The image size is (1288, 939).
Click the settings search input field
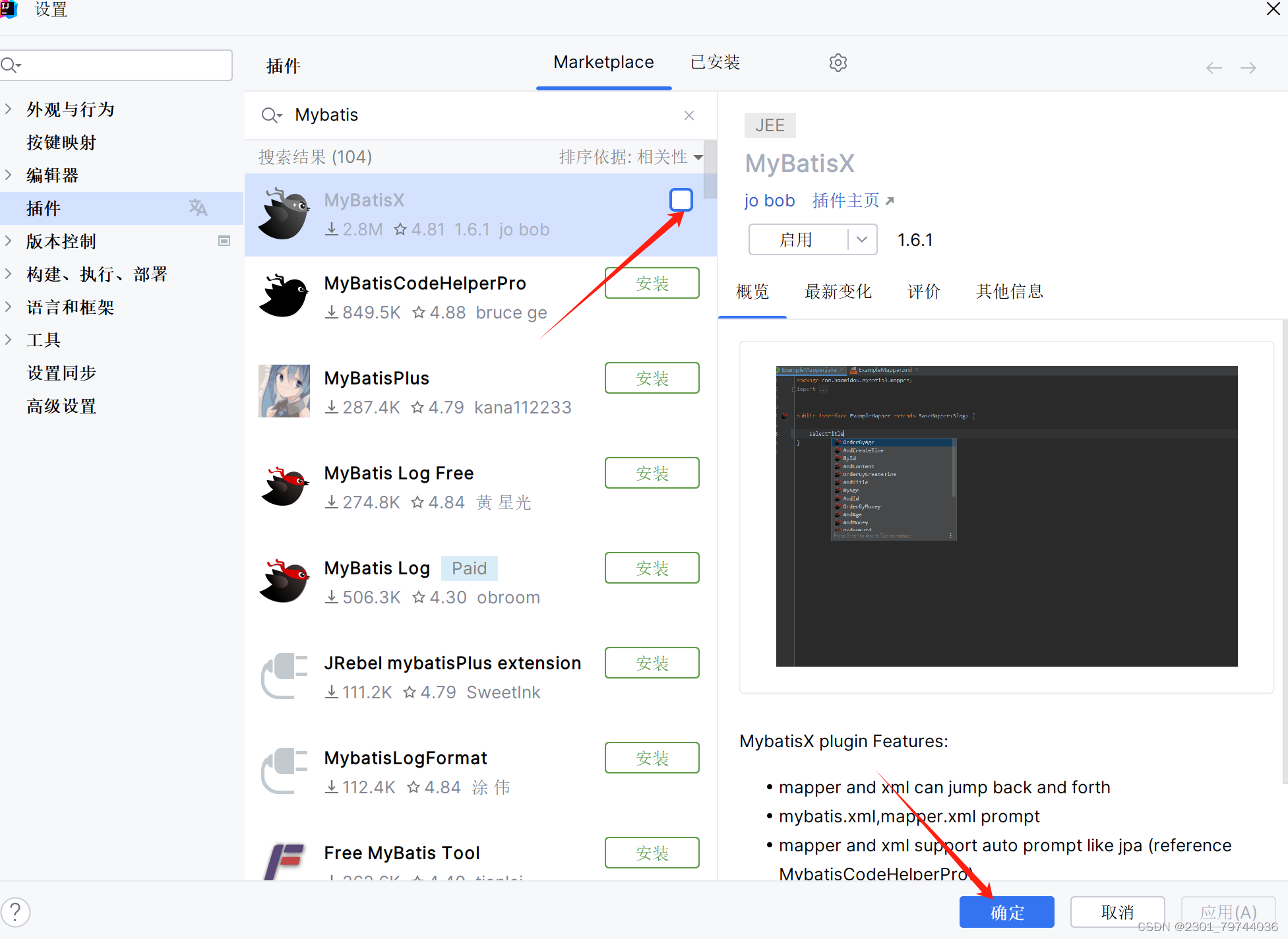(x=117, y=65)
